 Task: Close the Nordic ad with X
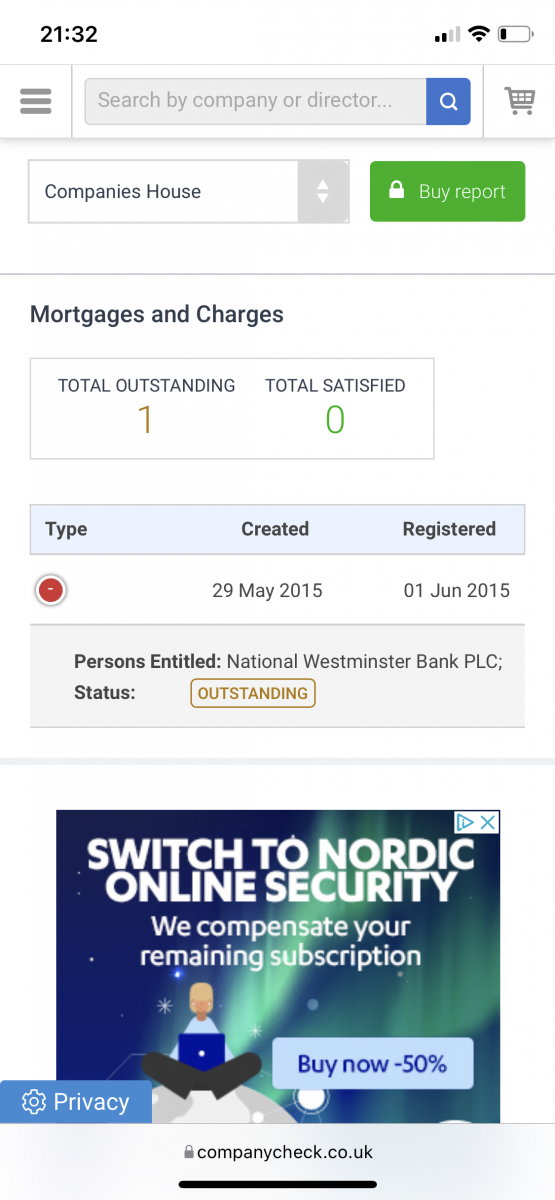488,822
